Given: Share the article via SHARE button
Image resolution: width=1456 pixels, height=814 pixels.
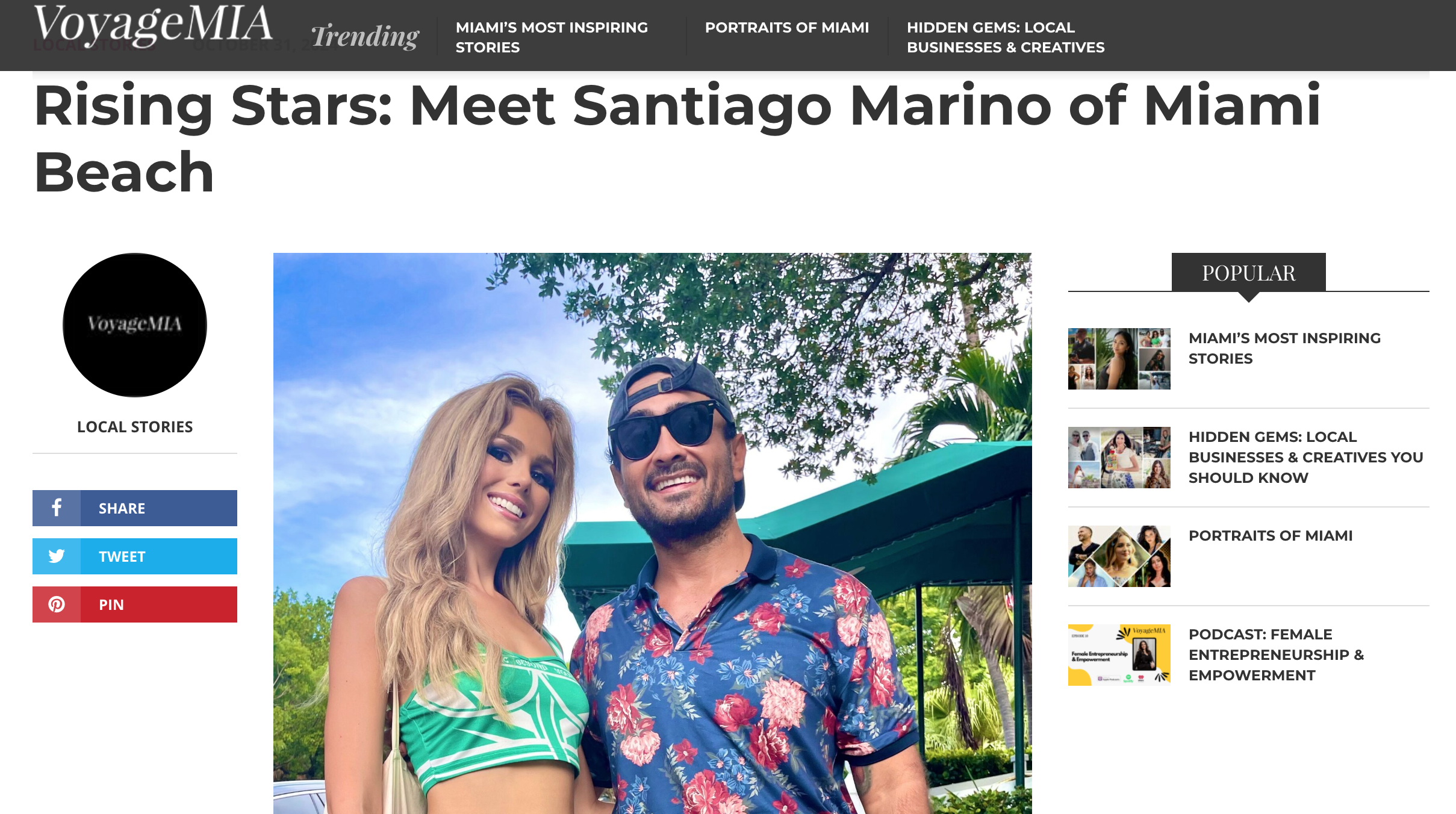Looking at the screenshot, I should coord(135,508).
